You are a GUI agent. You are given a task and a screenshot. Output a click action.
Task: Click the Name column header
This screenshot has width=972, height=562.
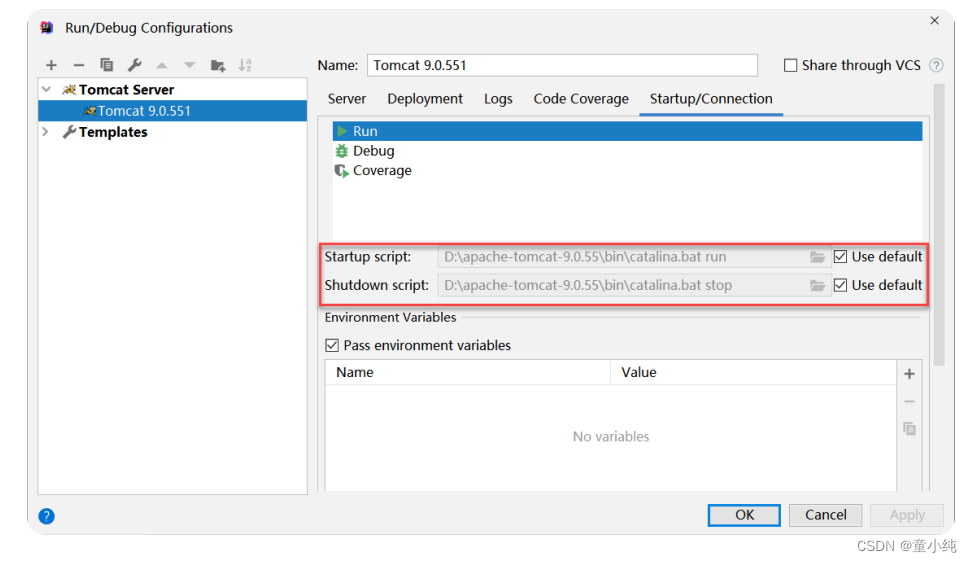(x=468, y=372)
